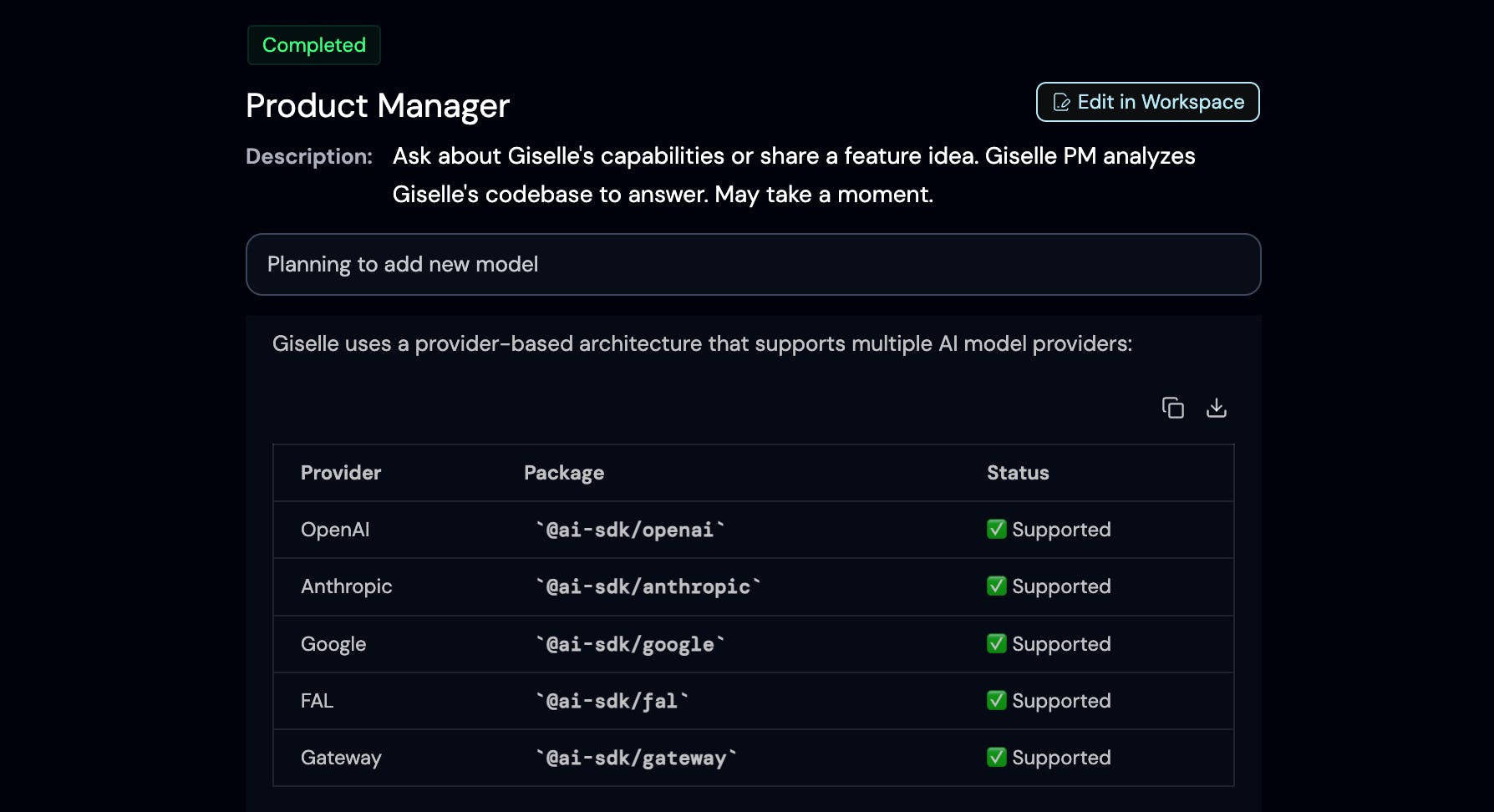Click the Provider column header

pyautogui.click(x=341, y=473)
